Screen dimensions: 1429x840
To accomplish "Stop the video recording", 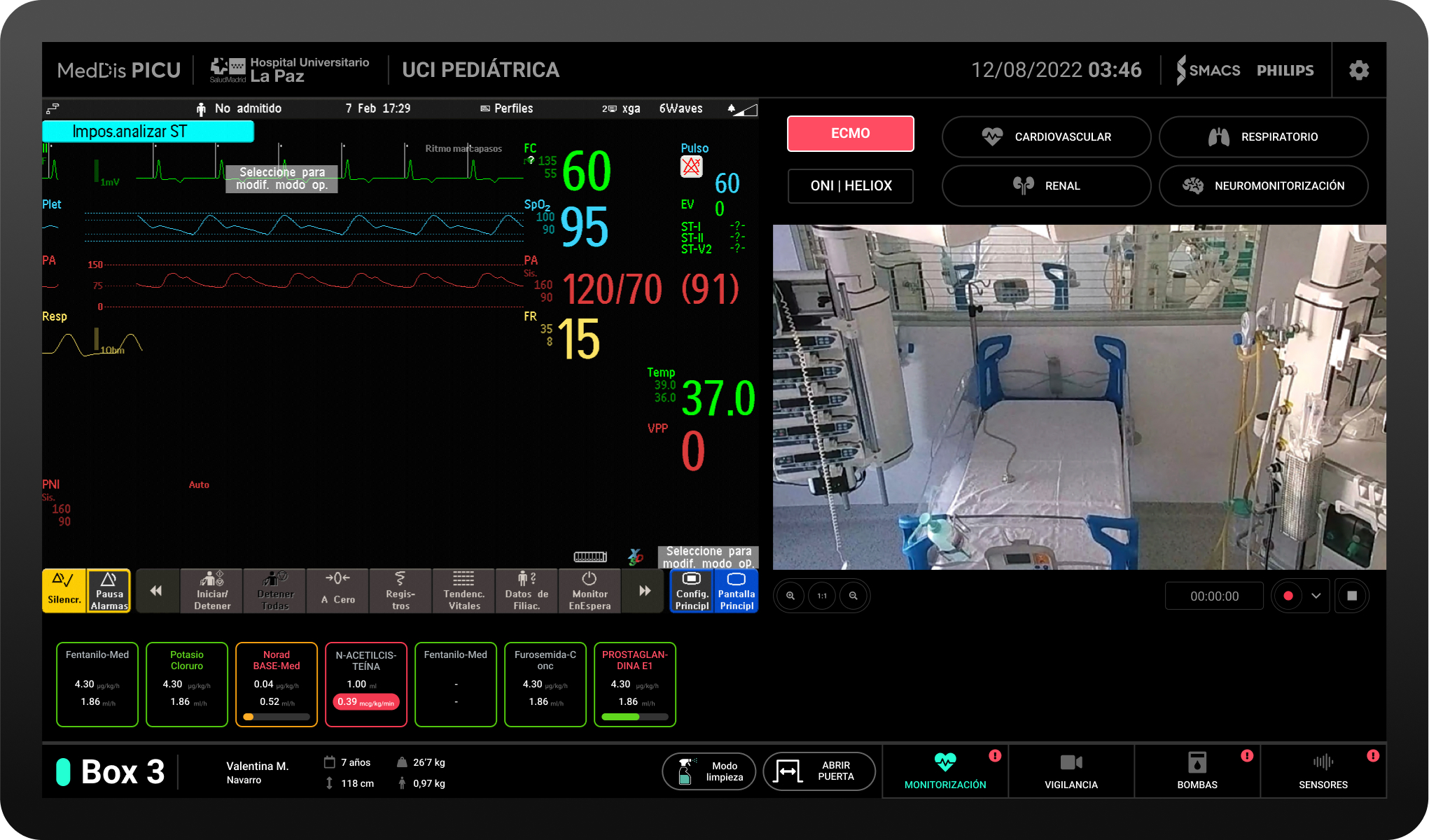I will coord(1352,596).
